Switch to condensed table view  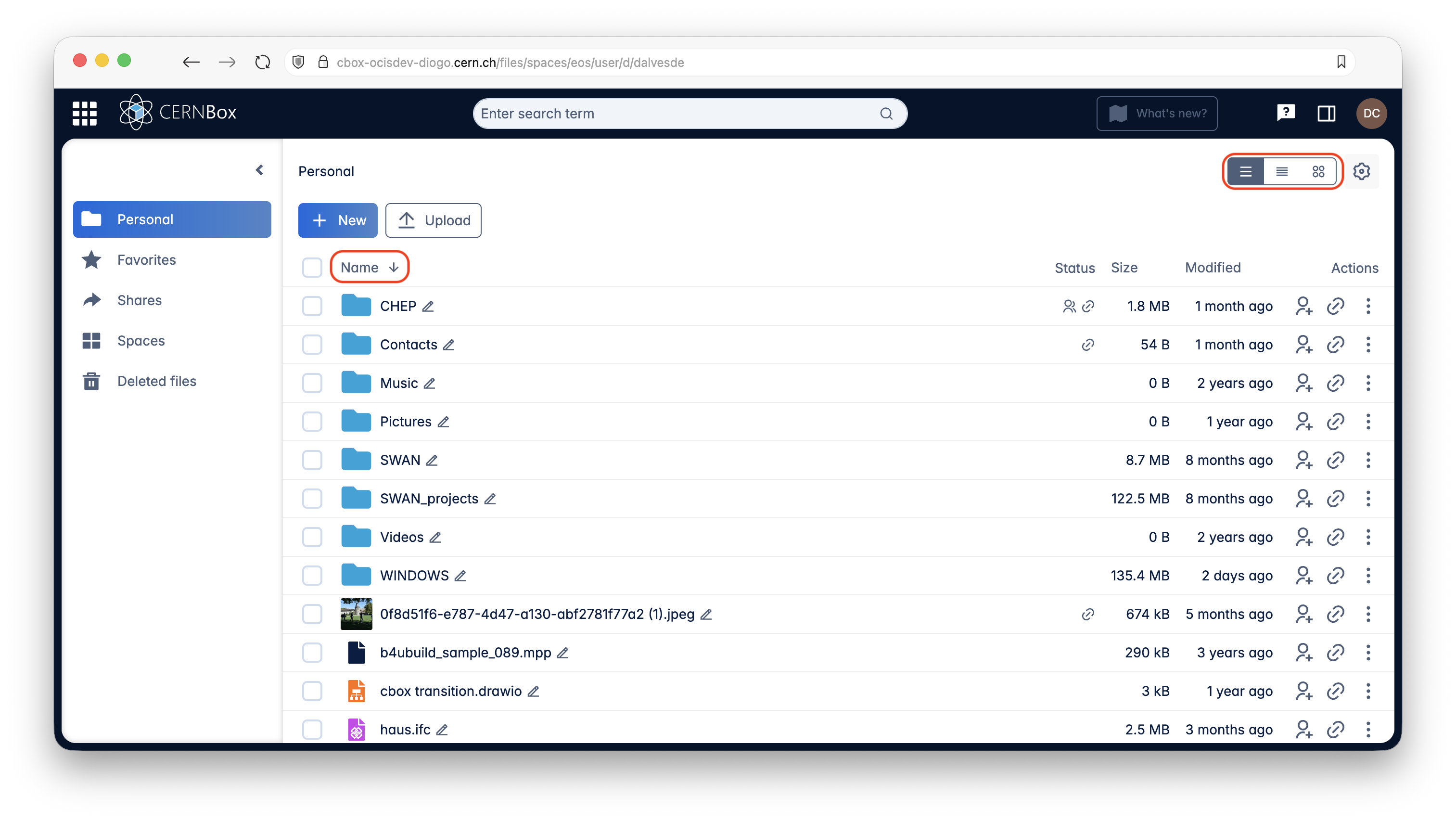1282,171
